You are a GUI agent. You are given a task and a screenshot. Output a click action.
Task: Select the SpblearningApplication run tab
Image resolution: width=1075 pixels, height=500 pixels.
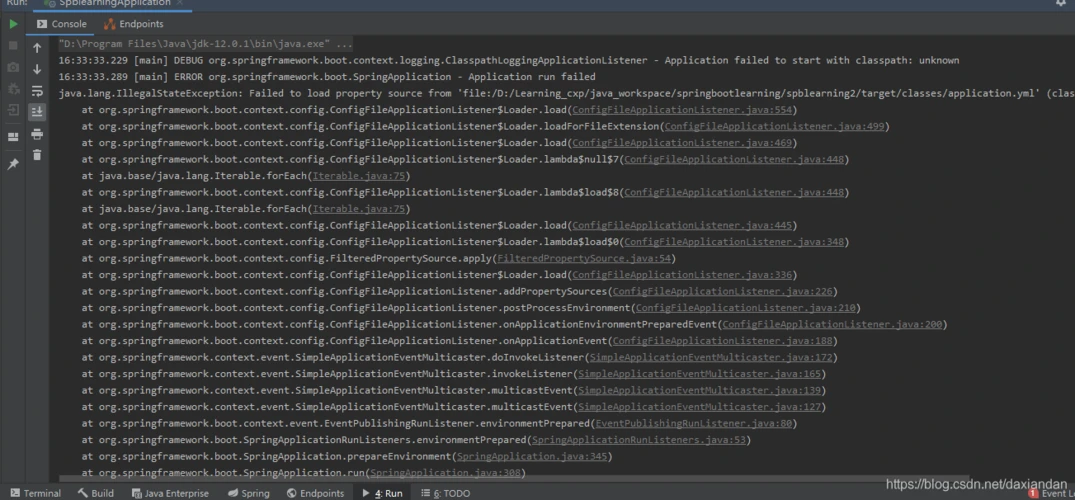114,3
